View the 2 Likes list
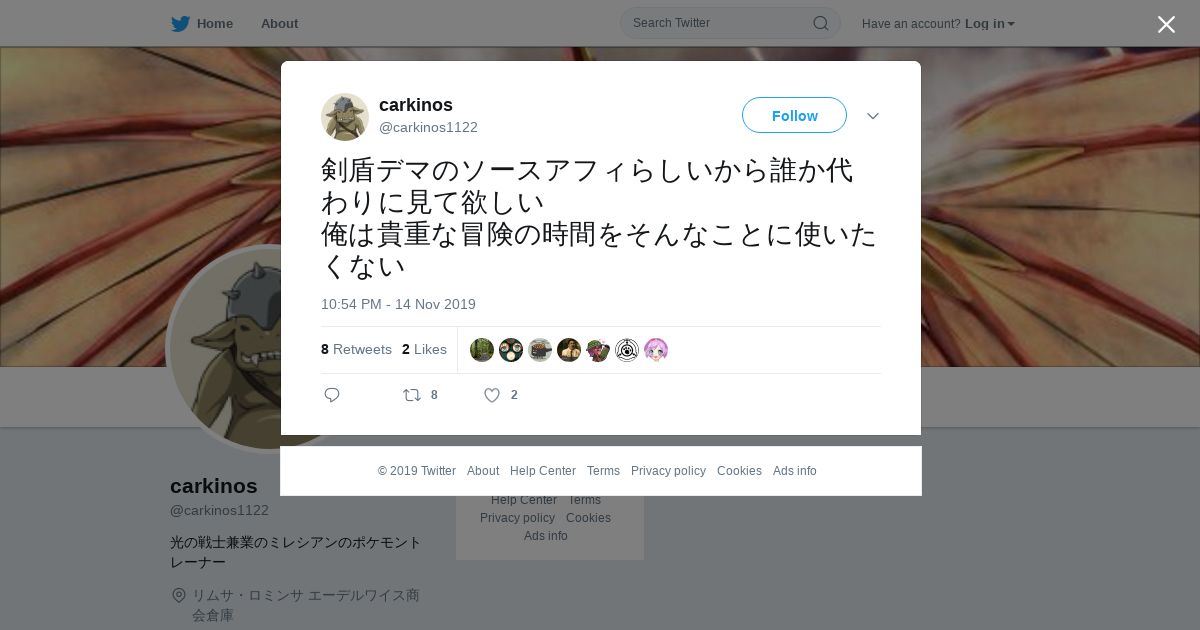The width and height of the screenshot is (1200, 630). (x=424, y=349)
